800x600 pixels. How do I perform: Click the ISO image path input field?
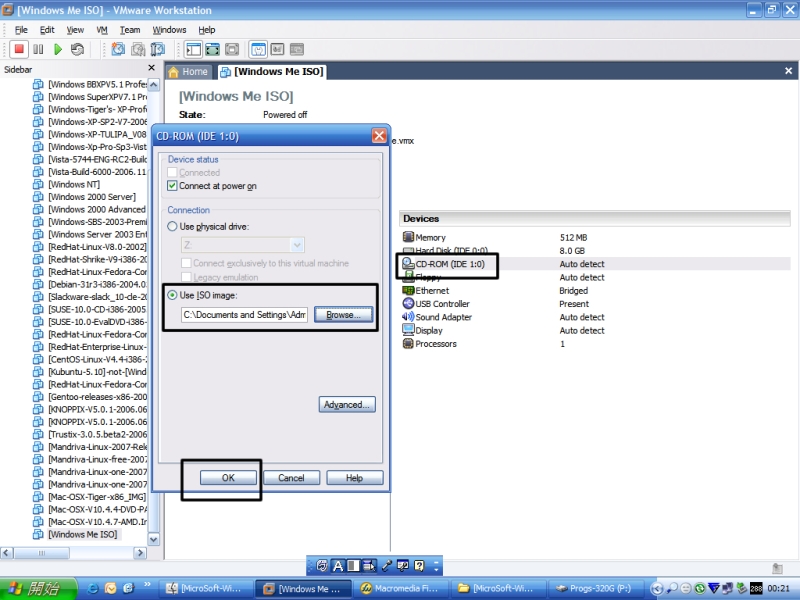tap(244, 315)
